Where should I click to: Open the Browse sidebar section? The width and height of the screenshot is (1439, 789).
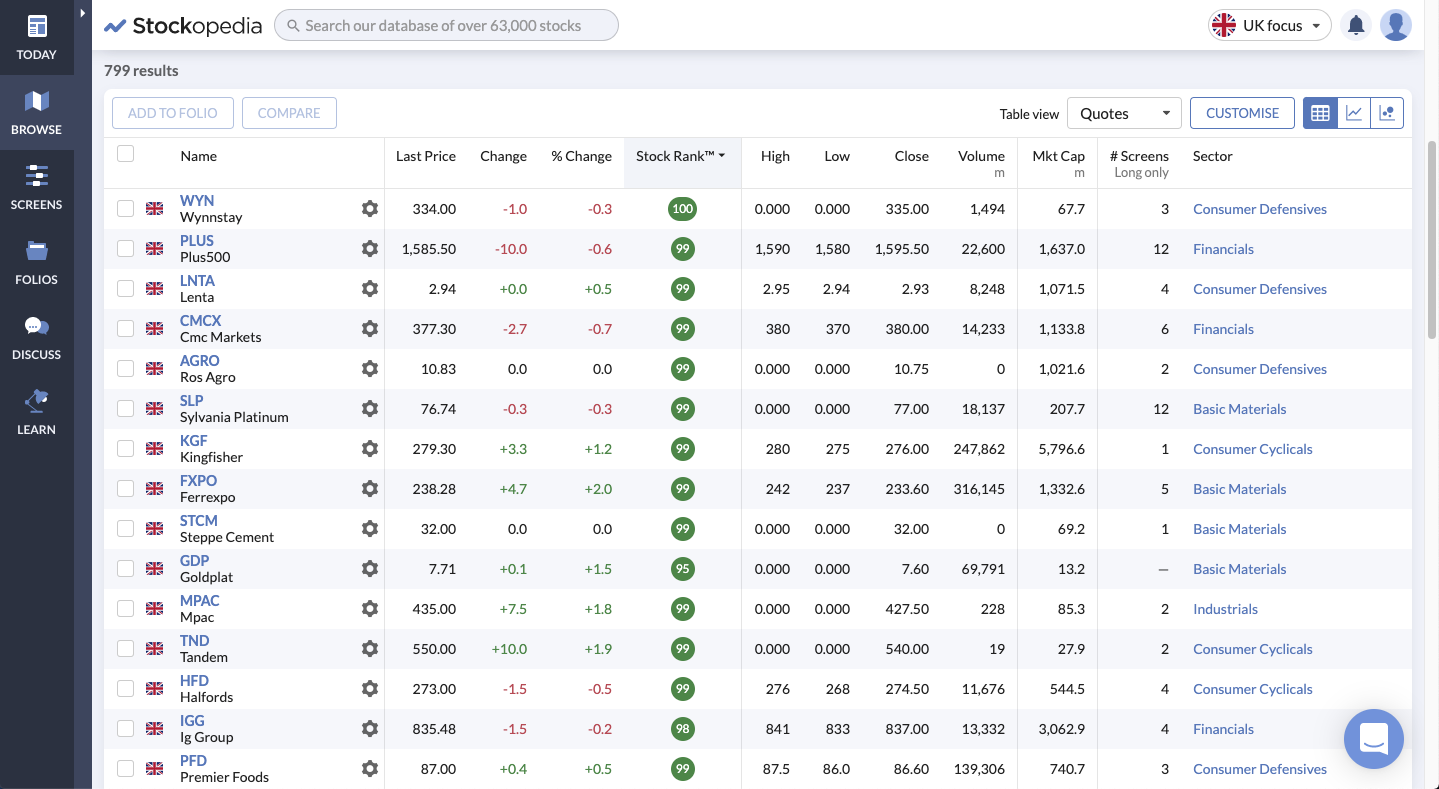pos(37,112)
